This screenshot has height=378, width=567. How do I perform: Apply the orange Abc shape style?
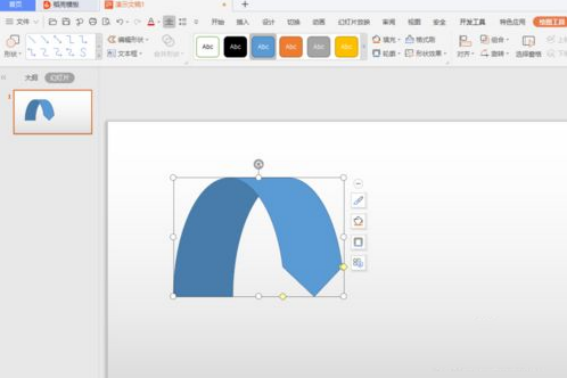[291, 47]
